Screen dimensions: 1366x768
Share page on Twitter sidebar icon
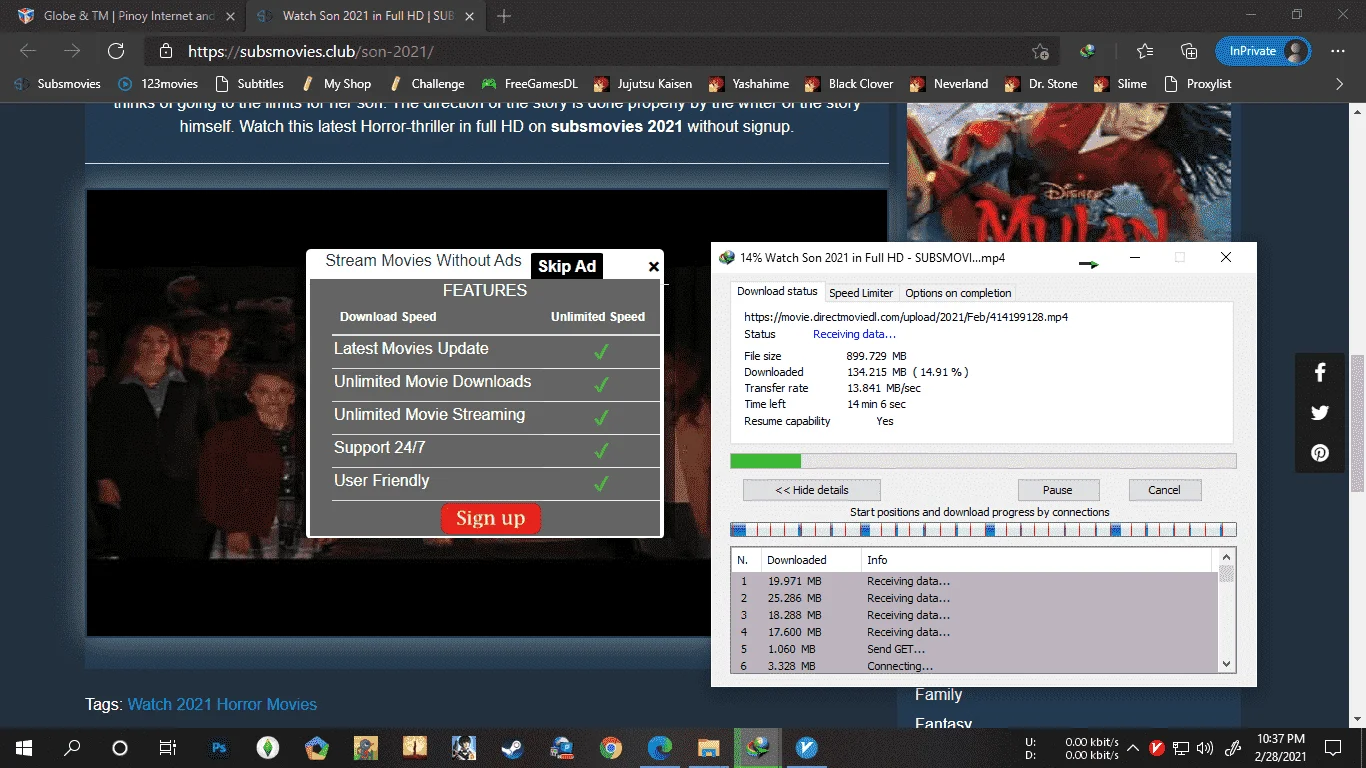tap(1320, 413)
